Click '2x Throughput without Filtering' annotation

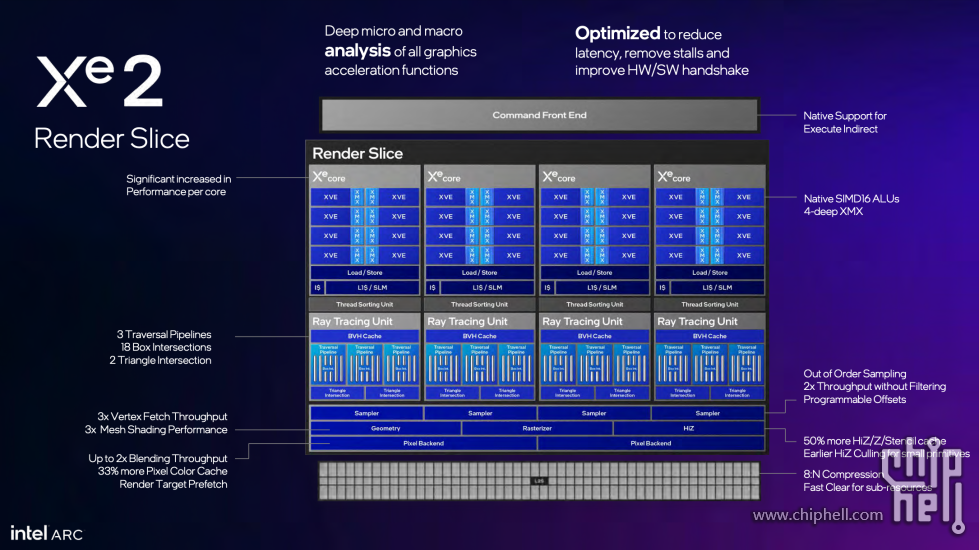[875, 386]
